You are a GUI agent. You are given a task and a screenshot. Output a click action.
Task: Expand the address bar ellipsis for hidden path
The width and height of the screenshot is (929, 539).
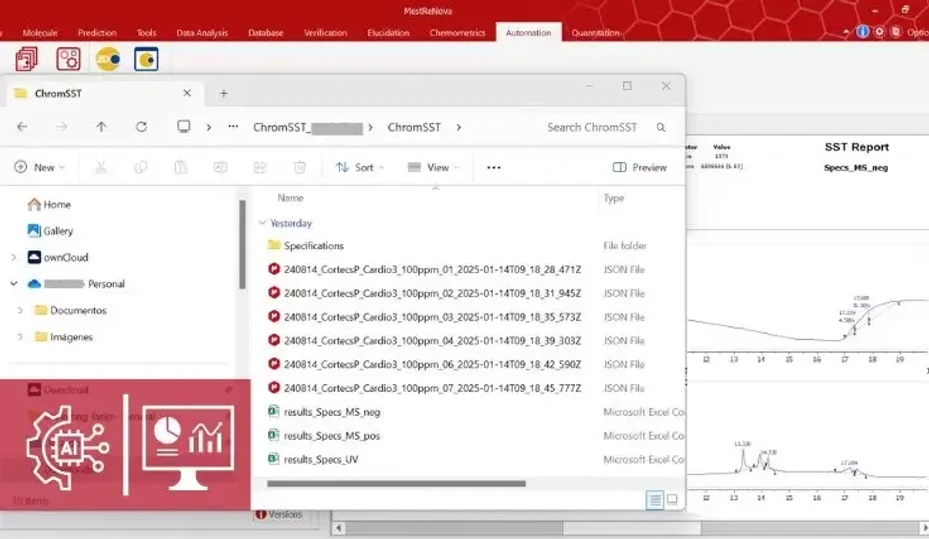point(233,127)
